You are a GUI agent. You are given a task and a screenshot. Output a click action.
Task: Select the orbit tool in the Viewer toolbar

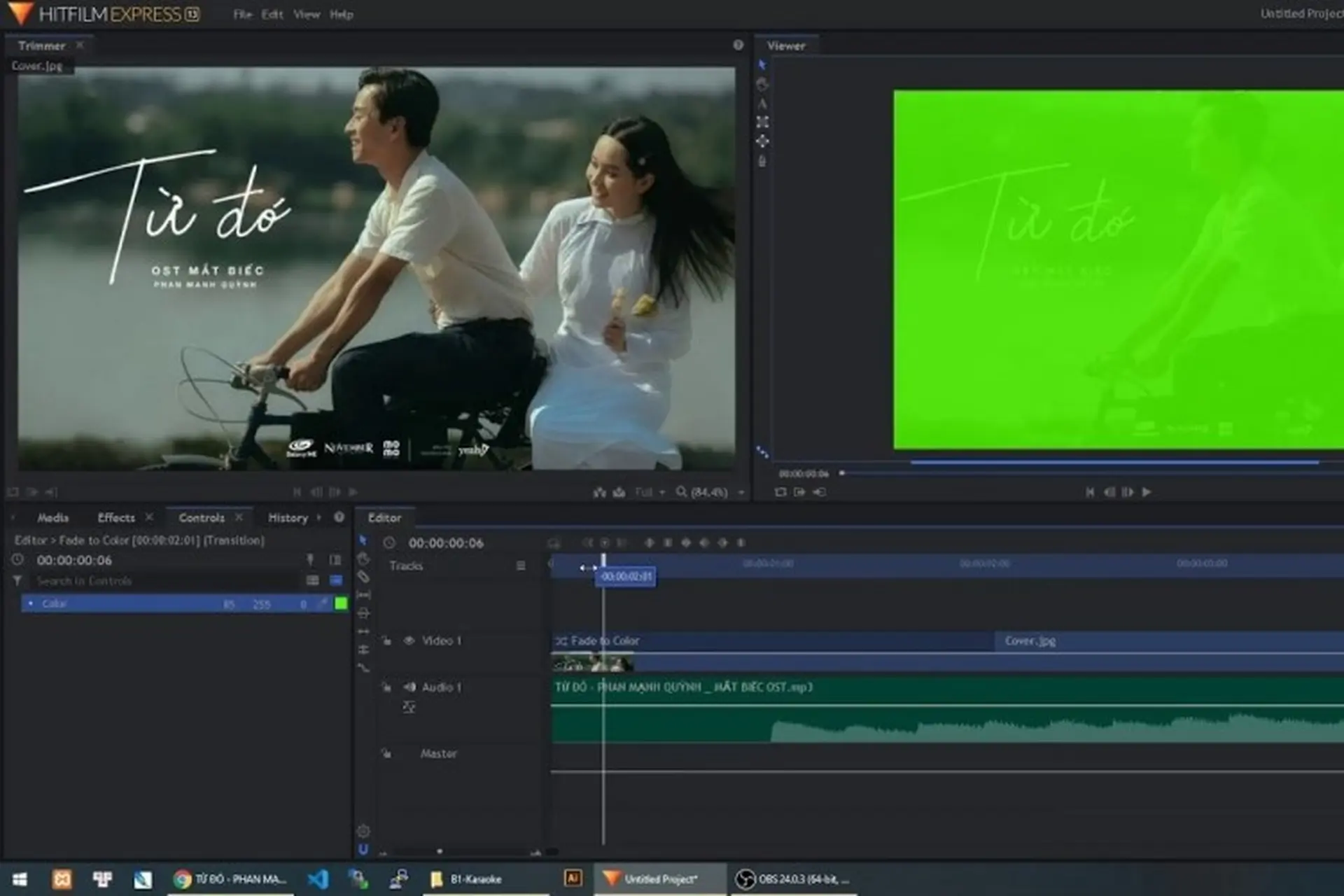(x=762, y=141)
